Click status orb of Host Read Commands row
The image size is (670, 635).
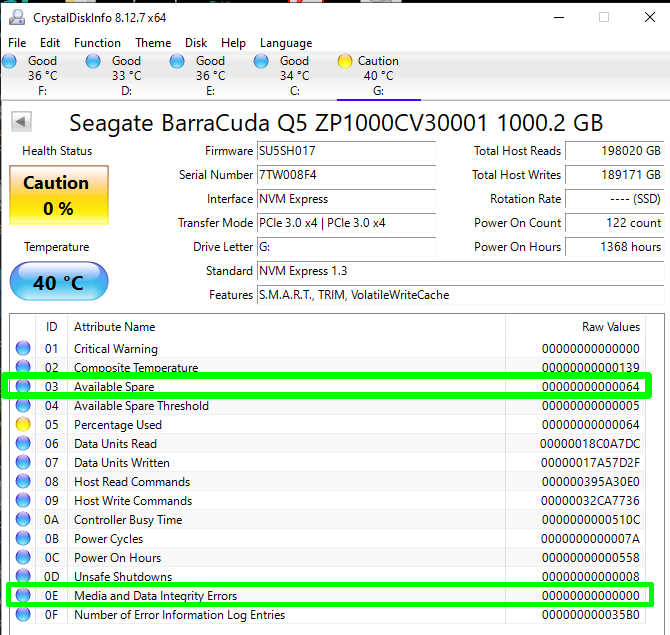[x=23, y=482]
